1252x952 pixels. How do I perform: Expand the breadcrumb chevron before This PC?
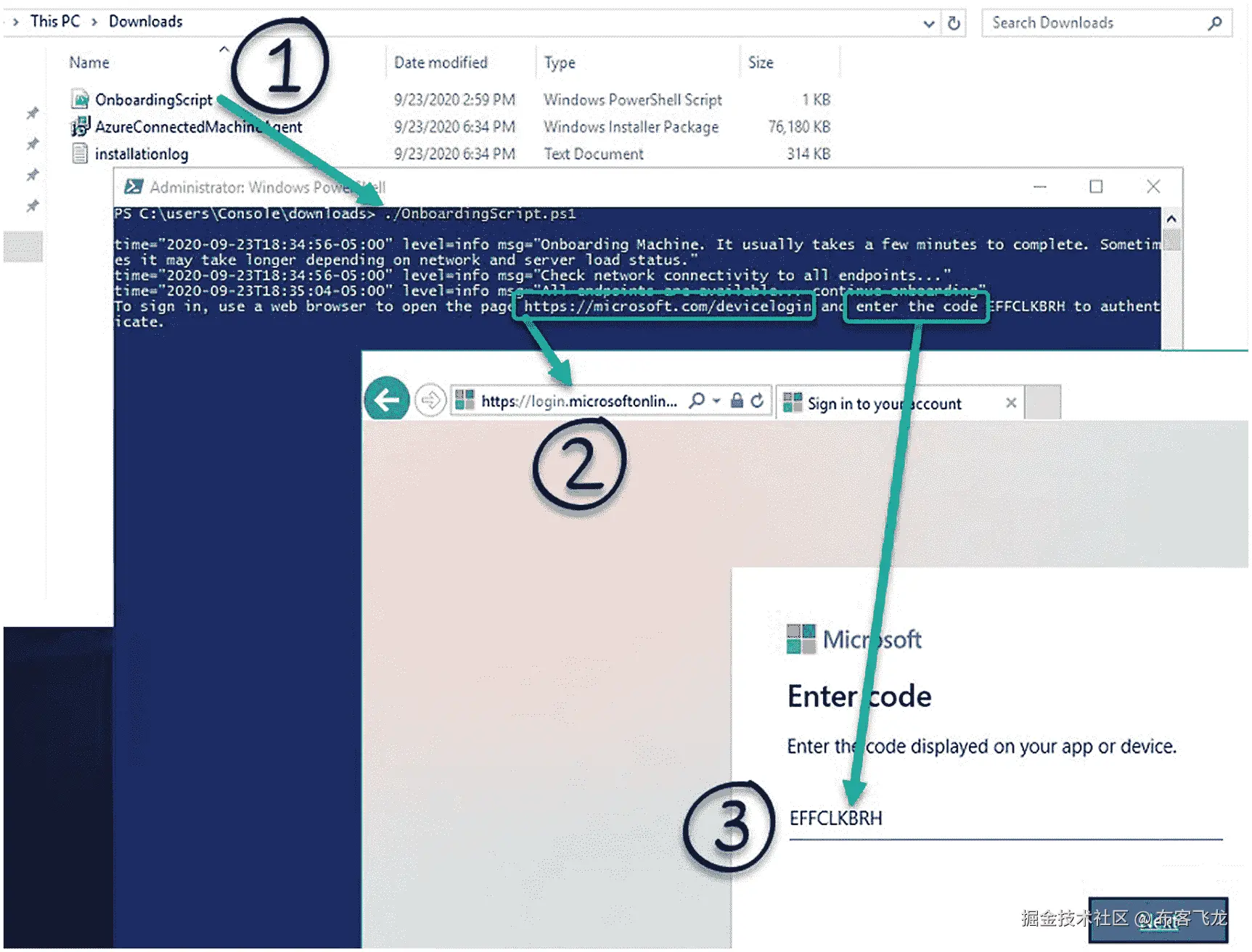16,22
